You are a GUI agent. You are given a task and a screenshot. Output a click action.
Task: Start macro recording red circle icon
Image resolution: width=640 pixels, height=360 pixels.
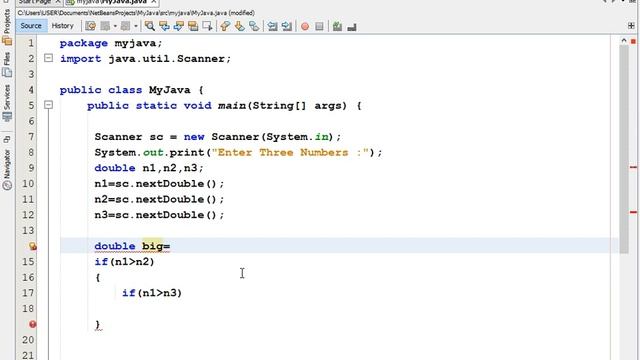[305, 27]
